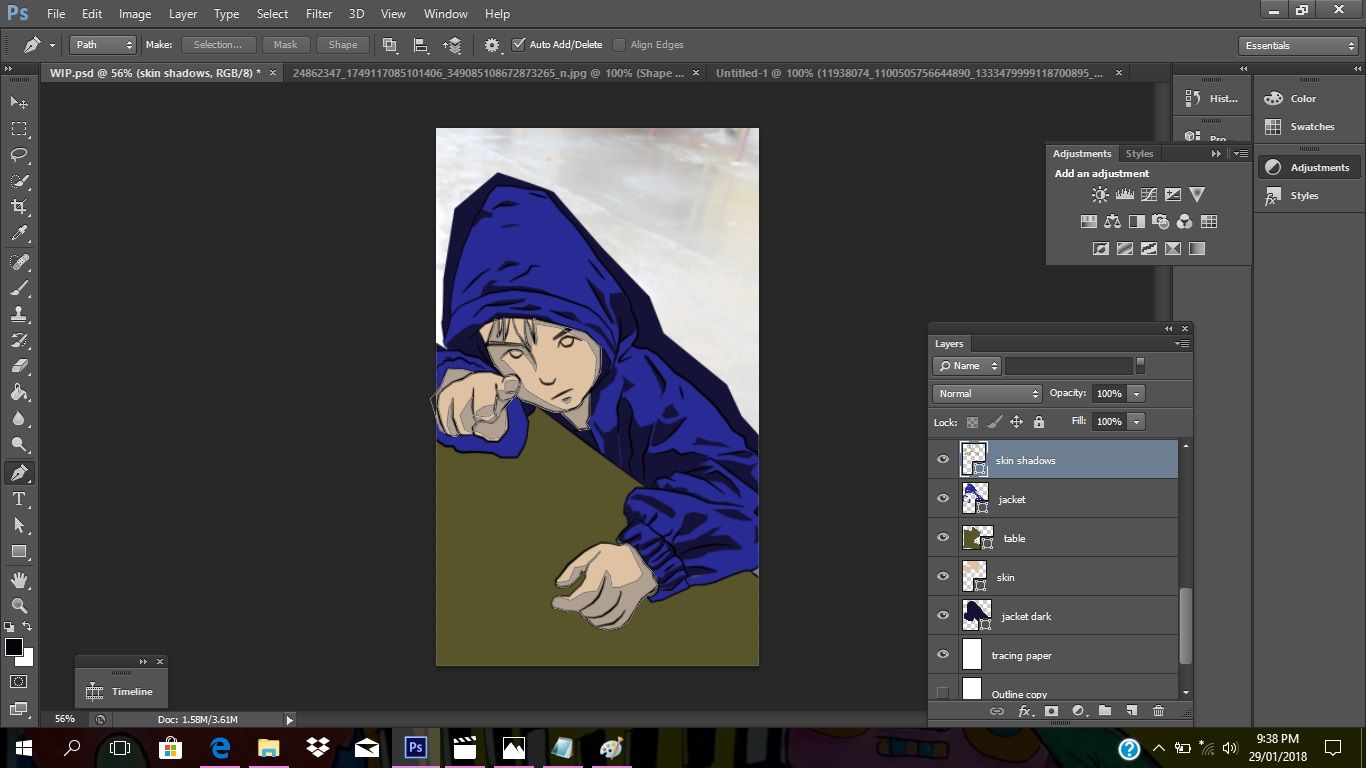Select the Zoom tool
This screenshot has width=1366, height=768.
[x=19, y=605]
